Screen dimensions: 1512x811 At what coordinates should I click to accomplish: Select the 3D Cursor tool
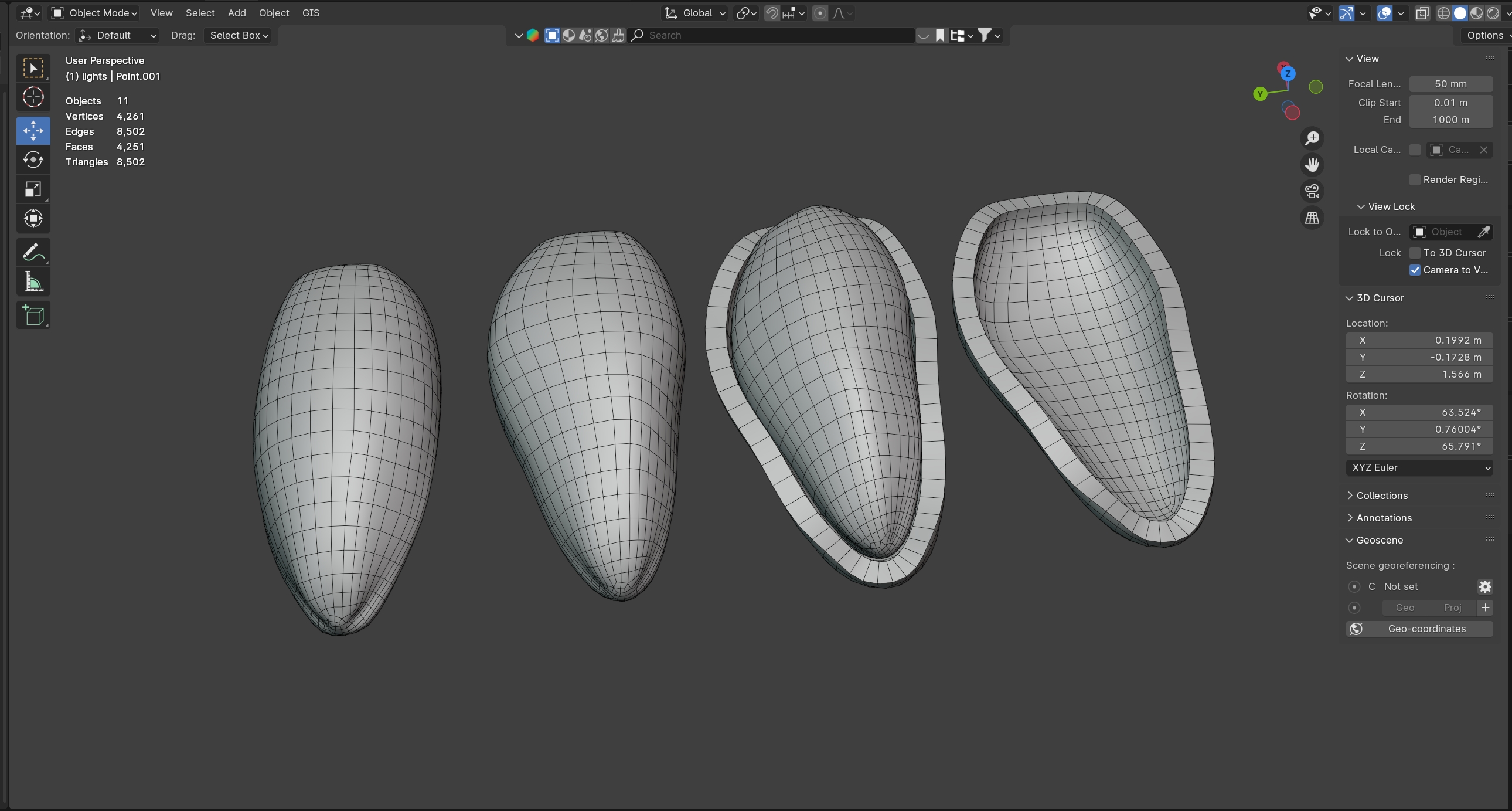pos(33,97)
